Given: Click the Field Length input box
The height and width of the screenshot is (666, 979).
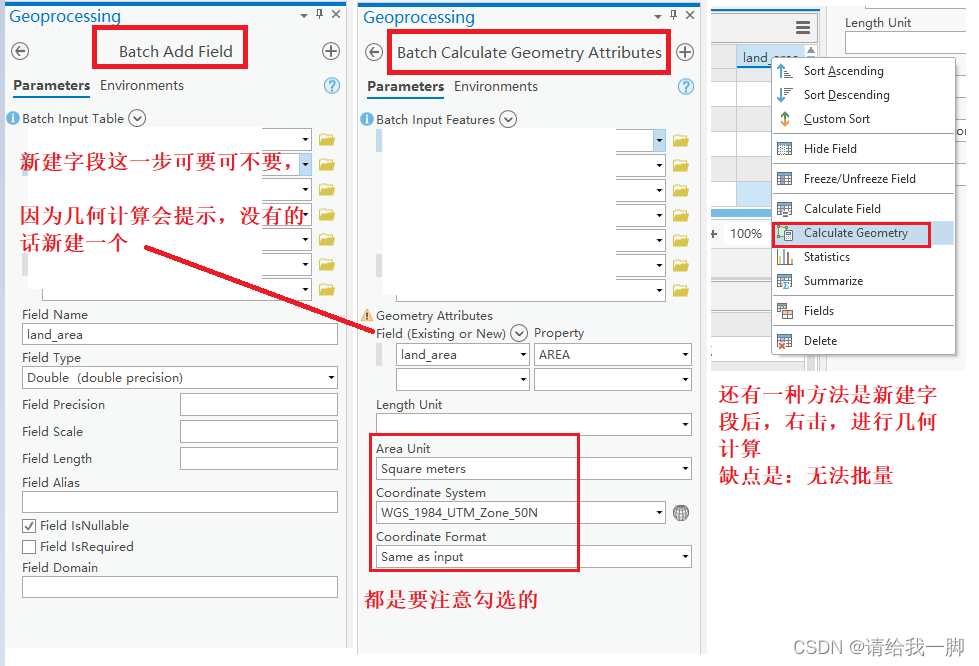Looking at the screenshot, I should (259, 458).
